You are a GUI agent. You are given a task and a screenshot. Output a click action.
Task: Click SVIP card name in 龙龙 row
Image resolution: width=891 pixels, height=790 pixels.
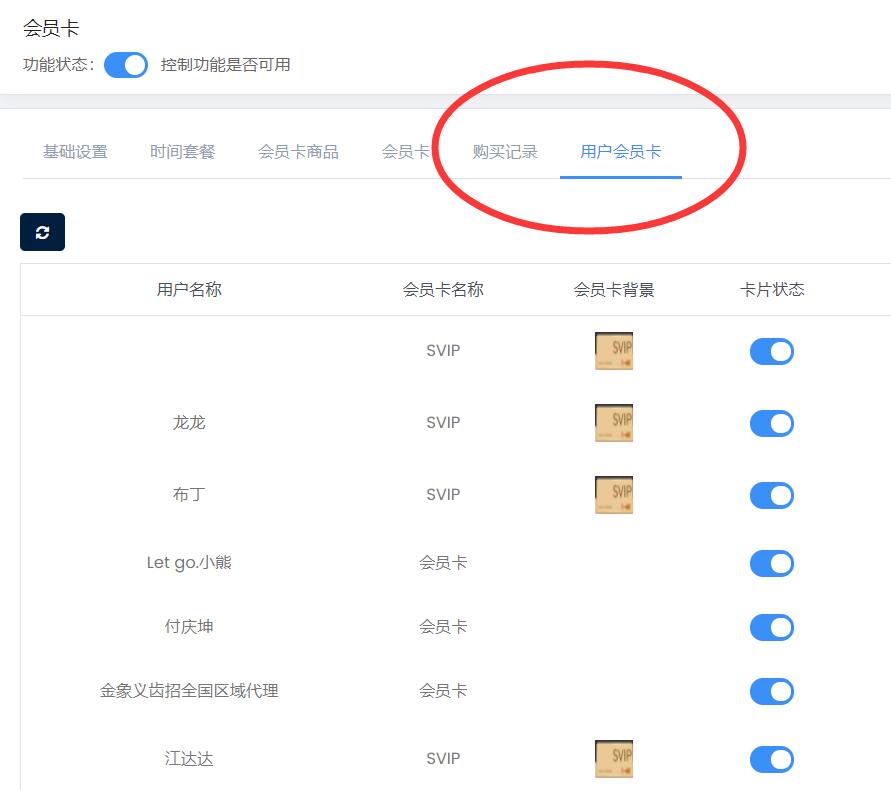click(443, 423)
